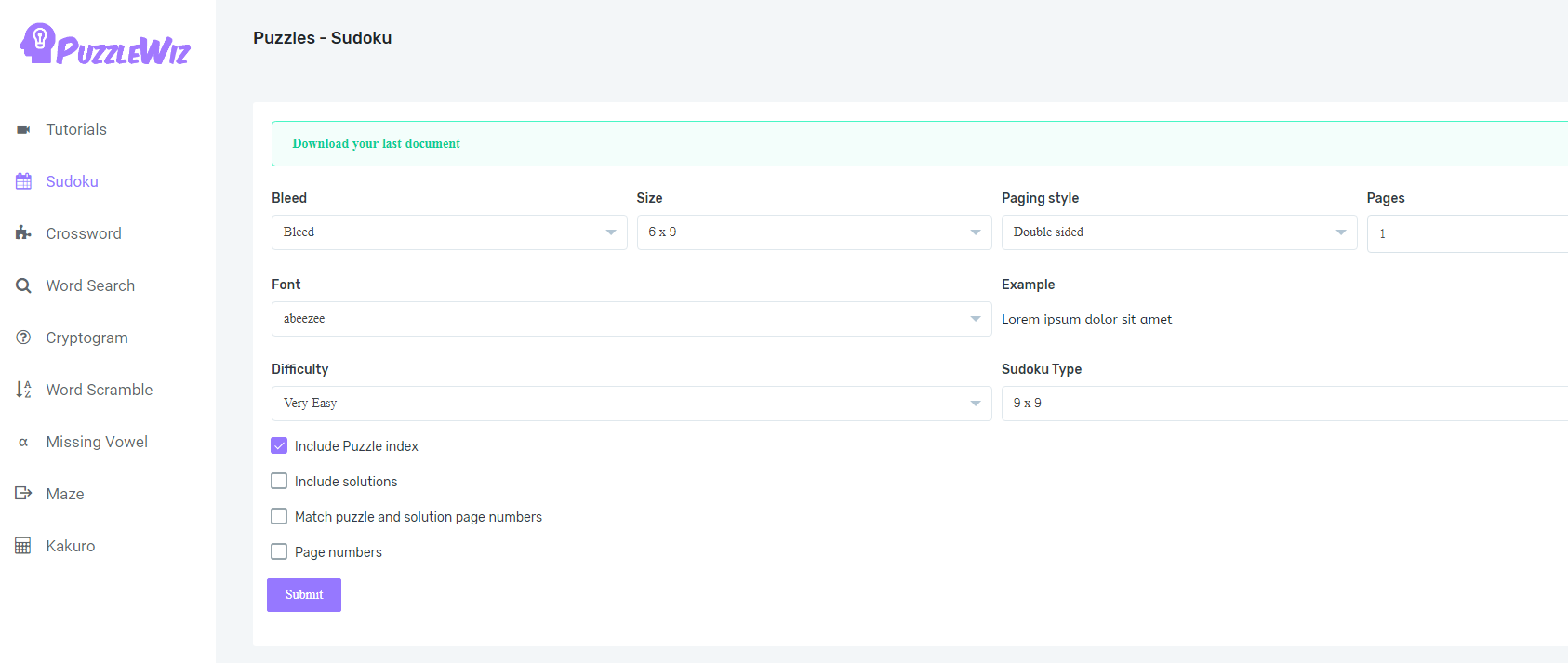The width and height of the screenshot is (1568, 663).
Task: Click the Sudoku Type label
Action: [x=1042, y=369]
